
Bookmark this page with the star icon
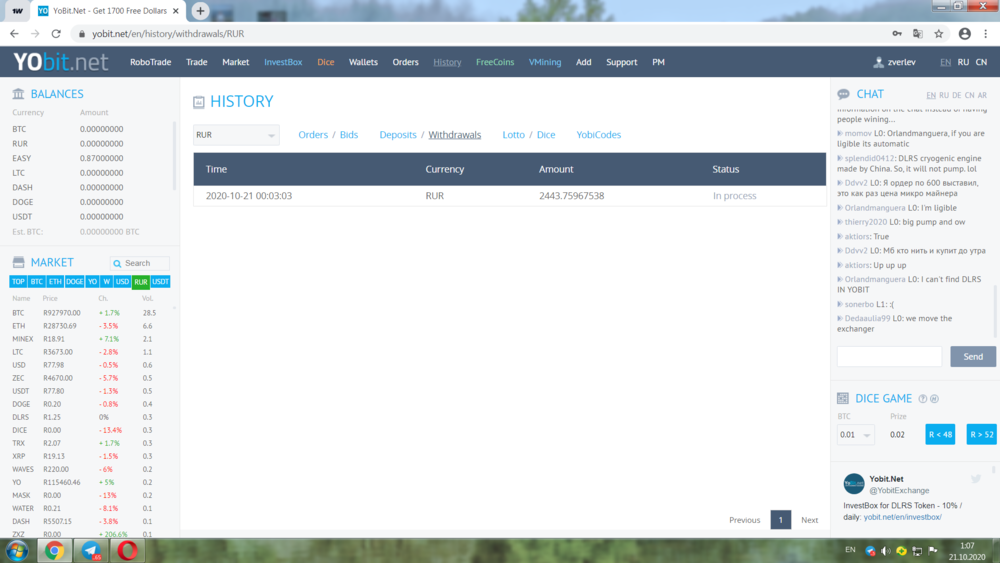click(939, 34)
